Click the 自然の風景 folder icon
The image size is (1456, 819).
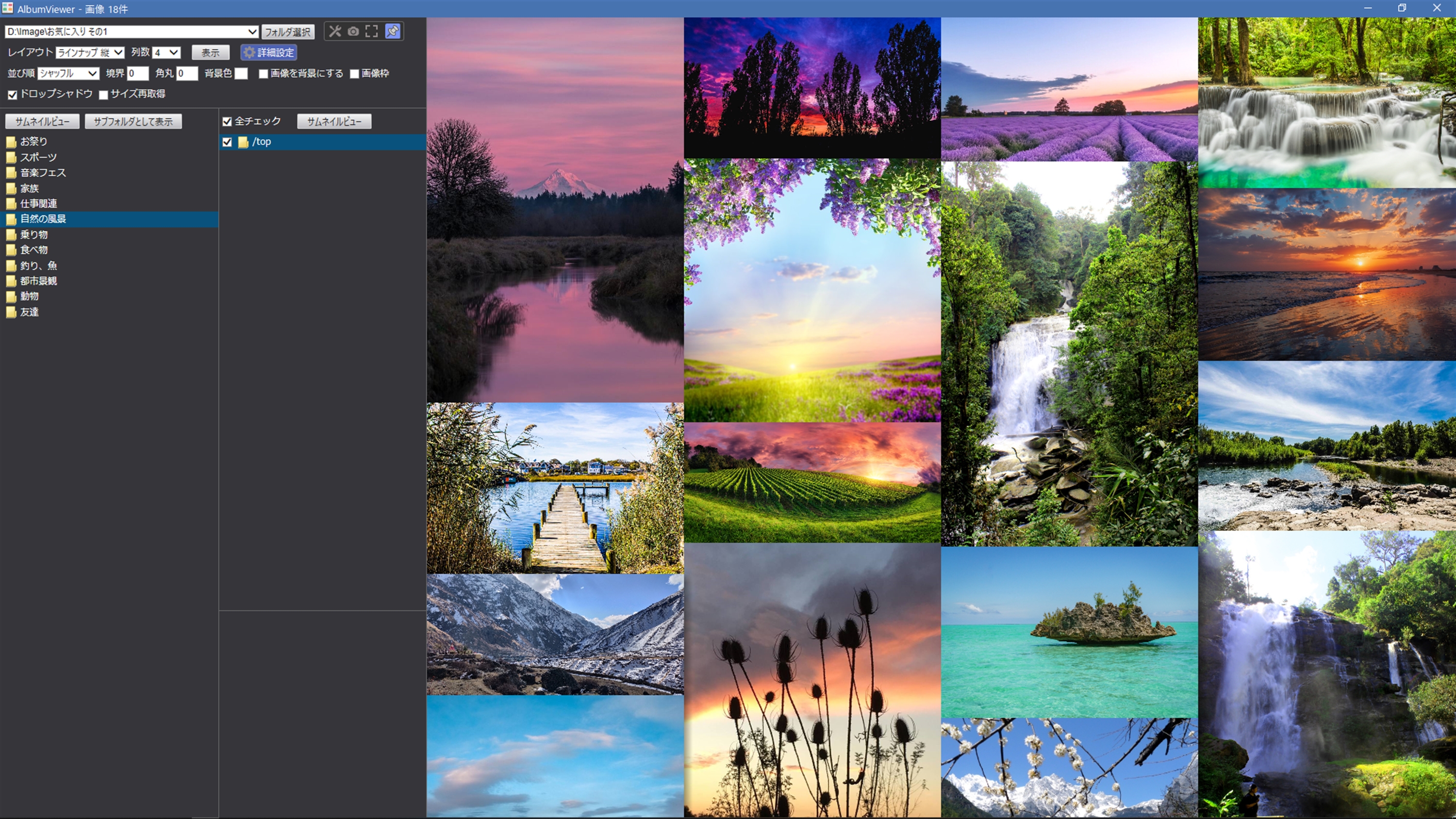[x=11, y=219]
